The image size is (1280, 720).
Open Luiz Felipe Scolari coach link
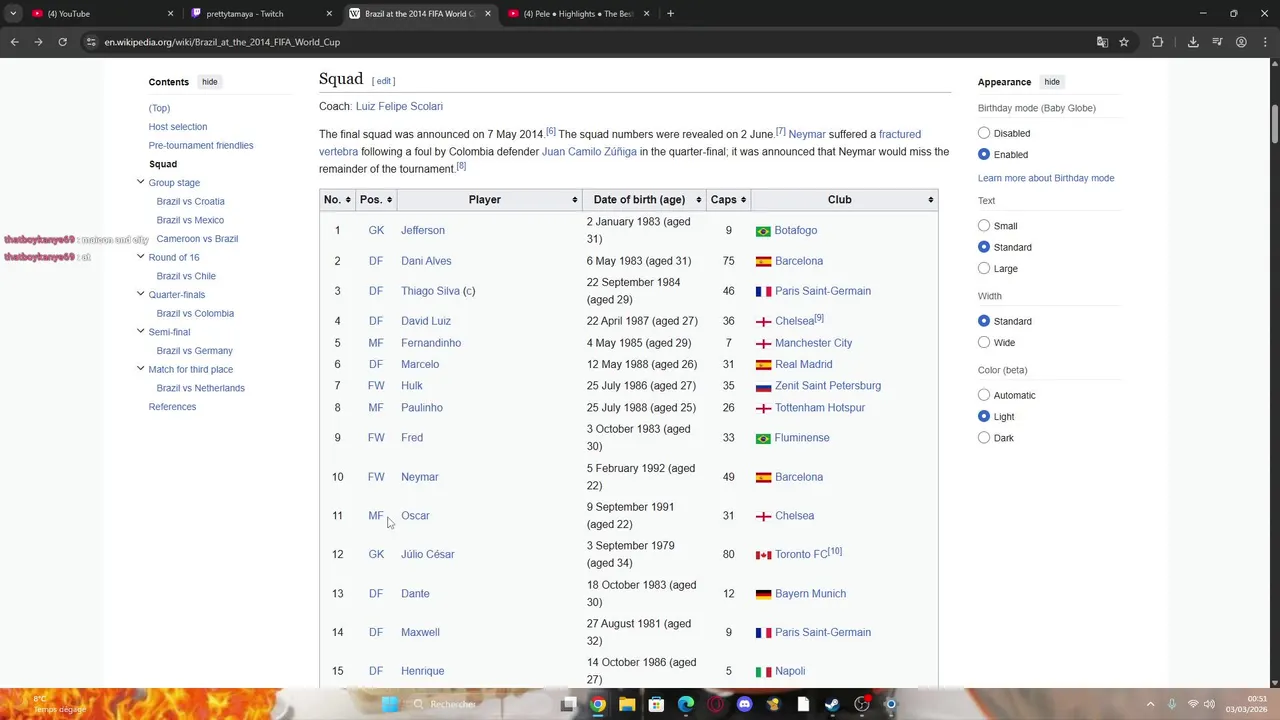(x=399, y=106)
